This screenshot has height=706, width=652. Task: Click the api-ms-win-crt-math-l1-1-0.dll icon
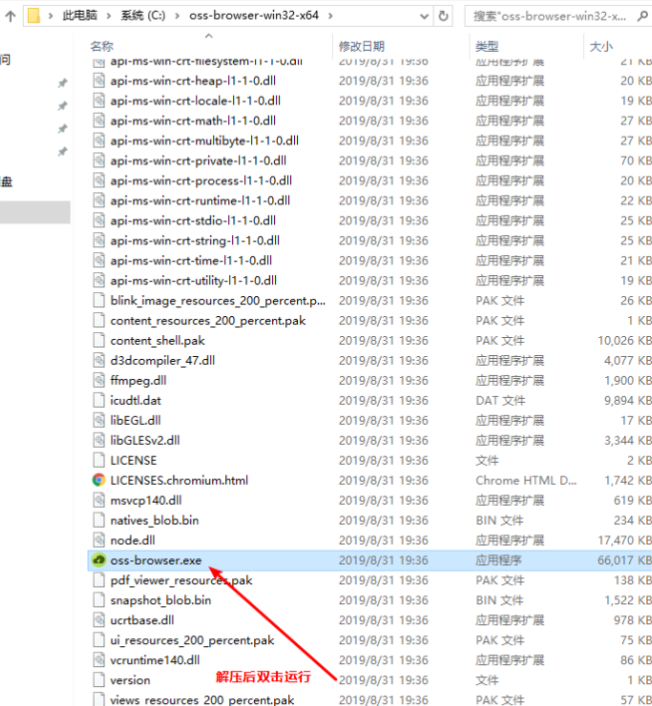99,121
